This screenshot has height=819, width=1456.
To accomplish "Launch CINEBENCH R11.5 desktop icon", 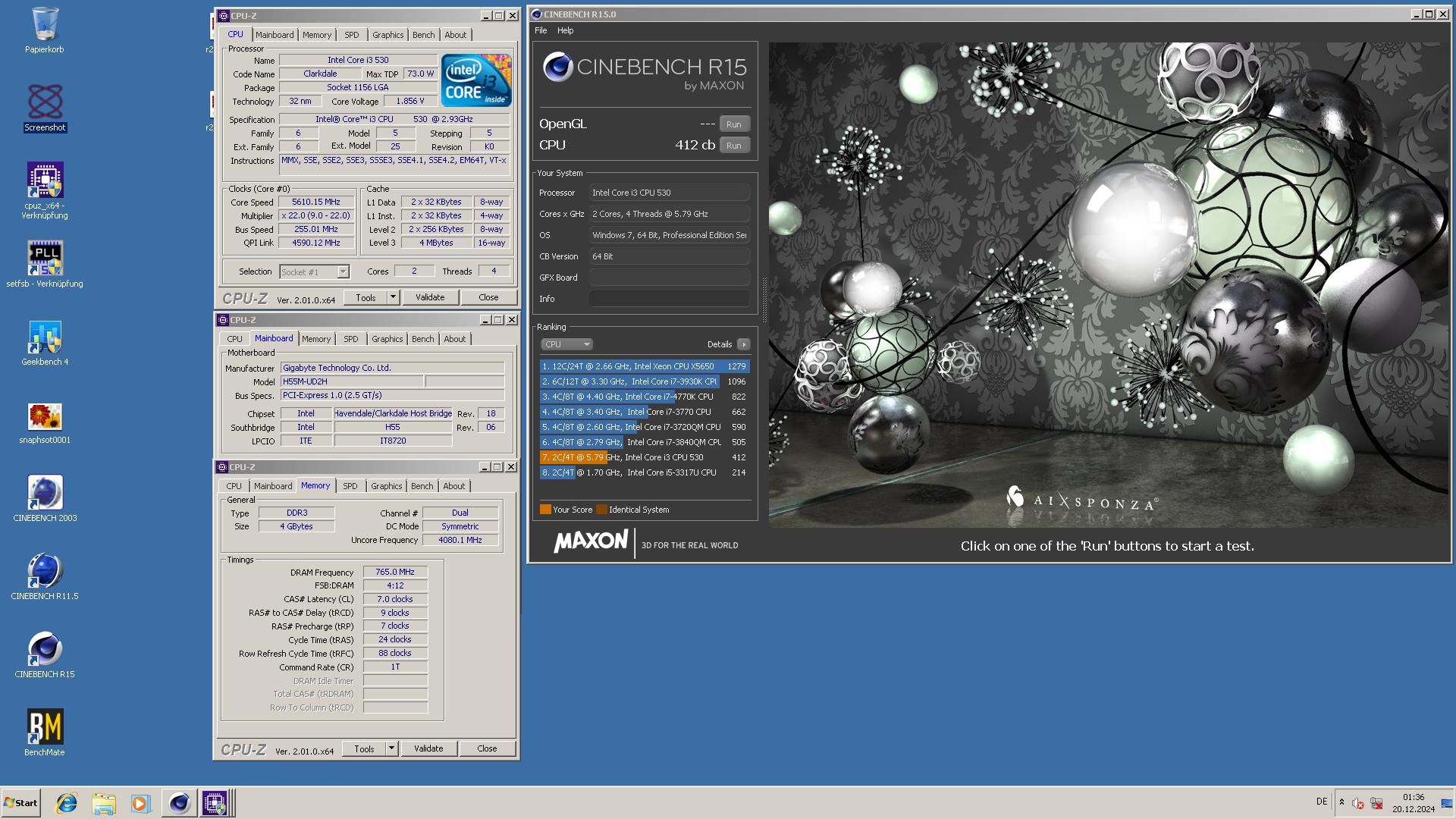I will point(45,577).
